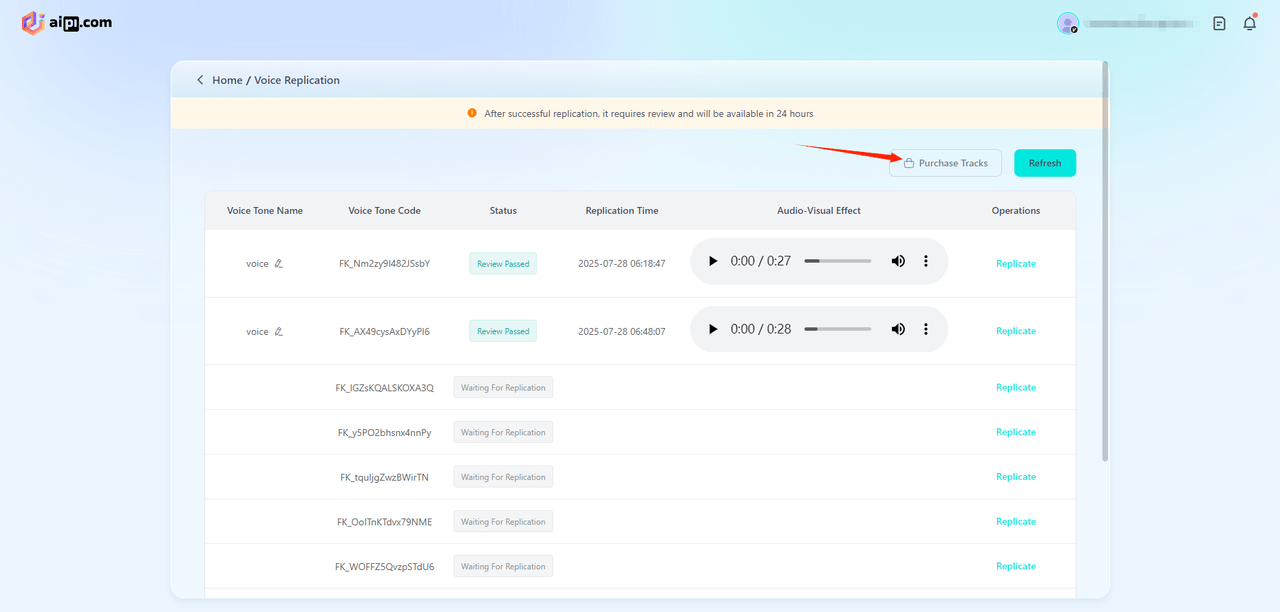
Task: Click the user avatar icon
Action: tap(1068, 23)
